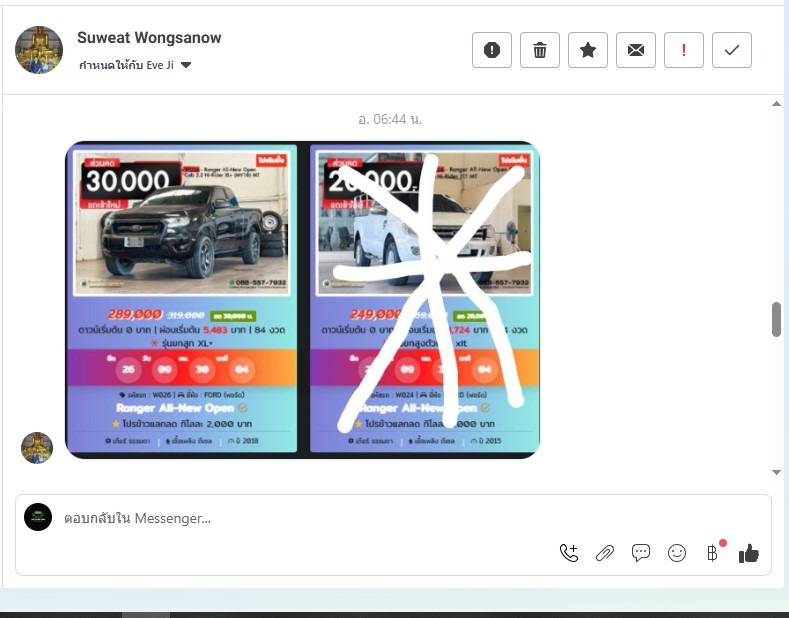The width and height of the screenshot is (789, 618).
Task: Click the small sender avatar beside the message
Action: pos(37,447)
